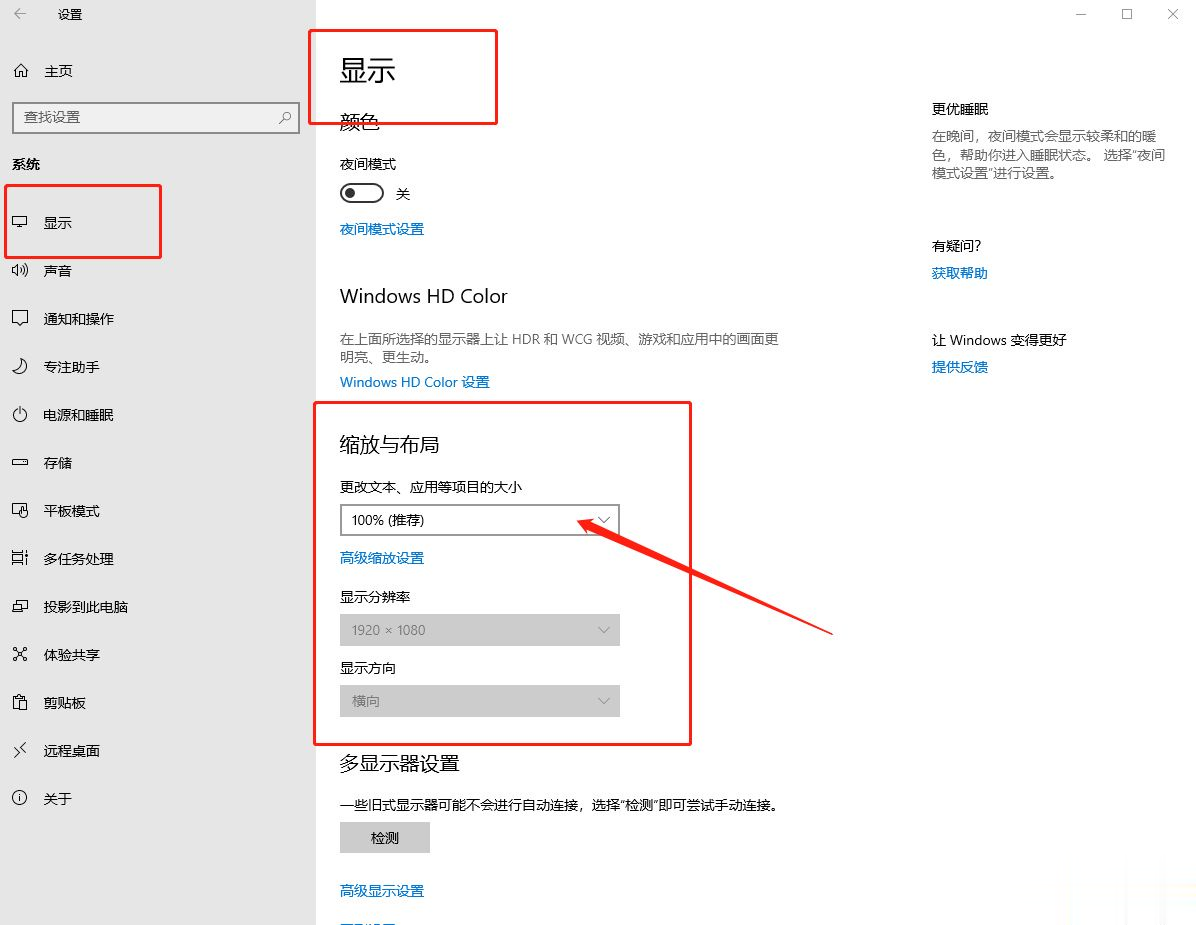Open the 1920 × 1080 resolution dropdown
This screenshot has width=1196, height=925.
480,630
